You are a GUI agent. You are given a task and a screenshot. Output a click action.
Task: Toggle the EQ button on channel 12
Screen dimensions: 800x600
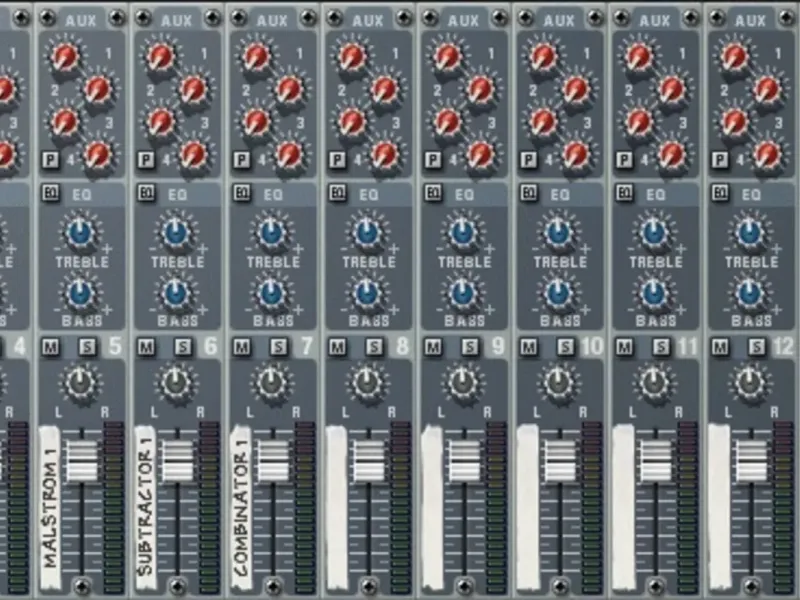click(720, 193)
